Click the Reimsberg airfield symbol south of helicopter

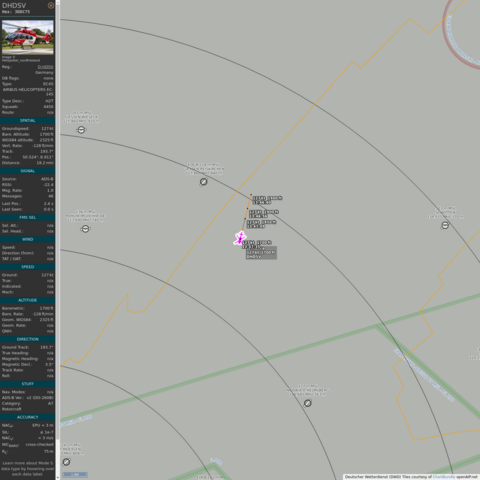click(308, 403)
